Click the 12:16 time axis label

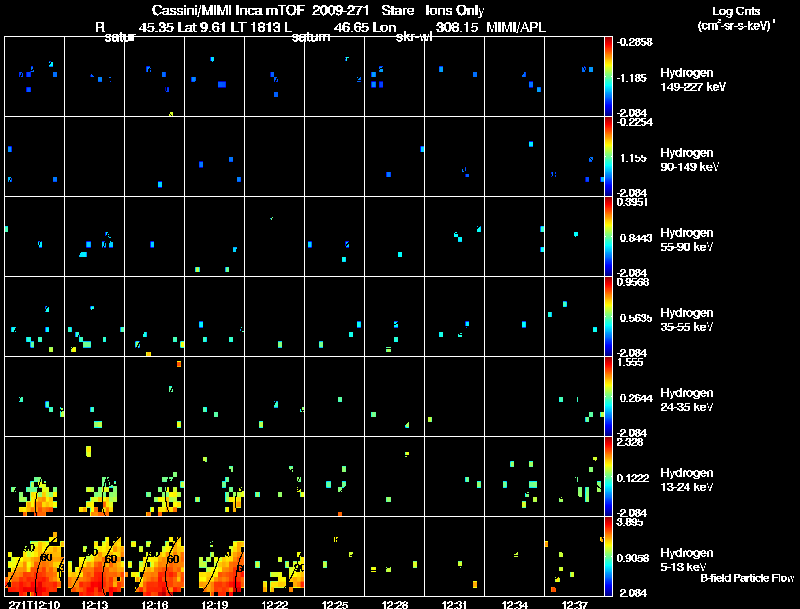(x=155, y=604)
